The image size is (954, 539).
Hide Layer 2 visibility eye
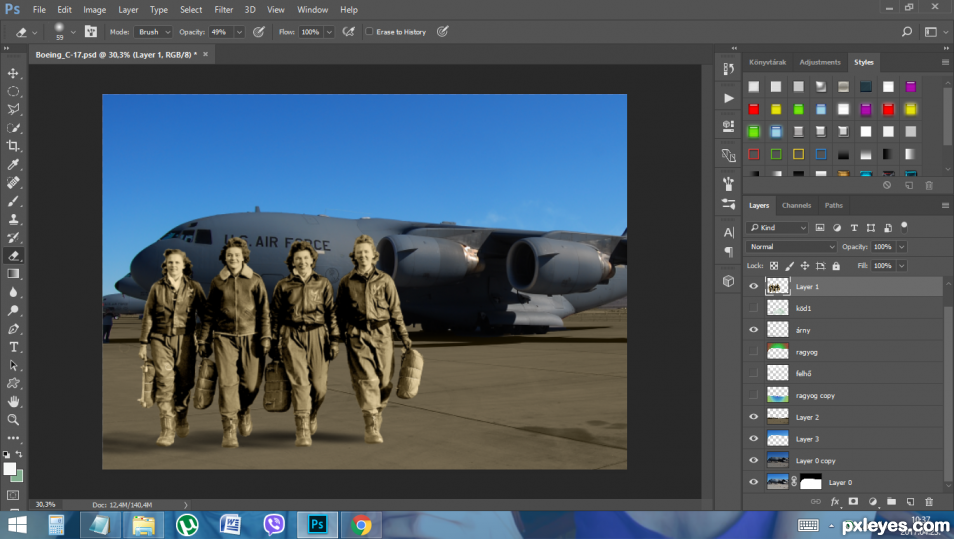(x=753, y=417)
